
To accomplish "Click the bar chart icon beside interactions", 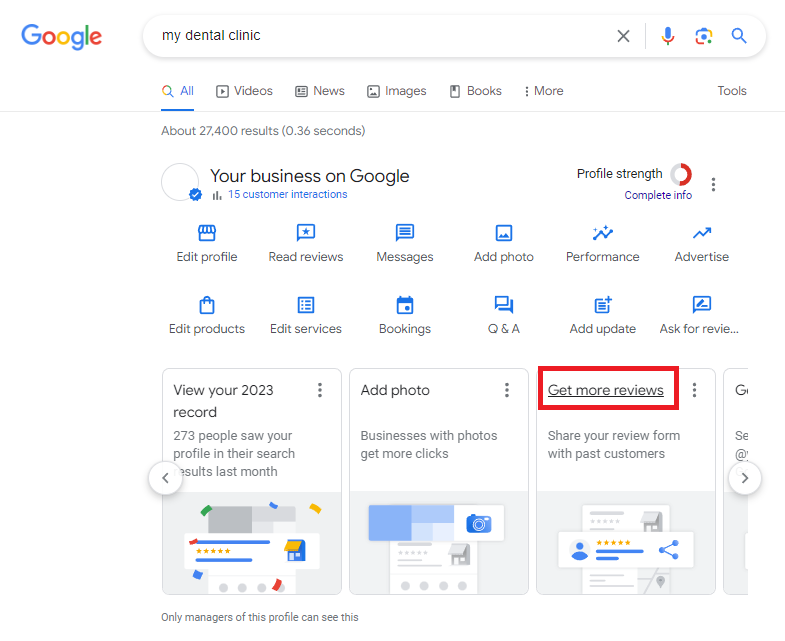I will (x=217, y=195).
